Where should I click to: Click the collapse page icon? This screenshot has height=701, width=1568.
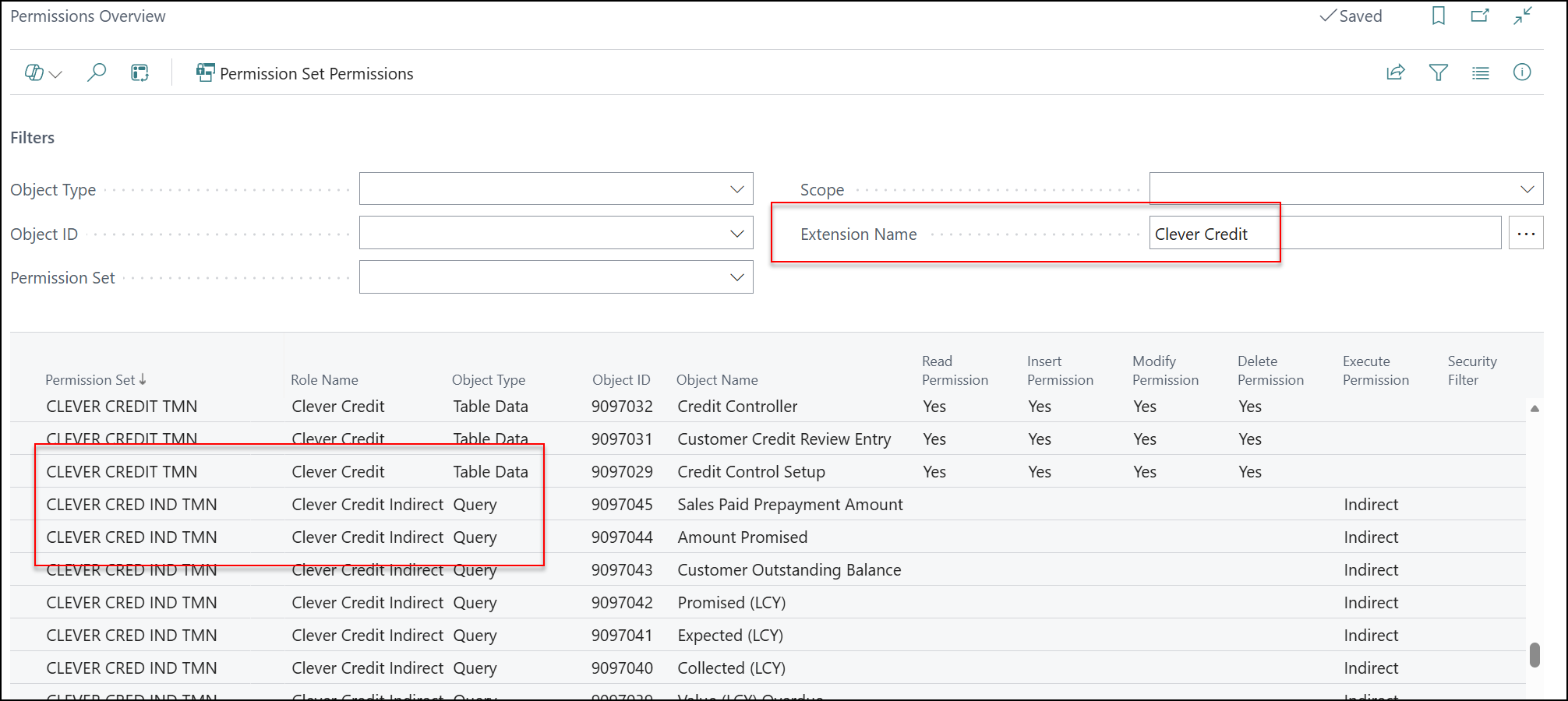click(x=1523, y=16)
